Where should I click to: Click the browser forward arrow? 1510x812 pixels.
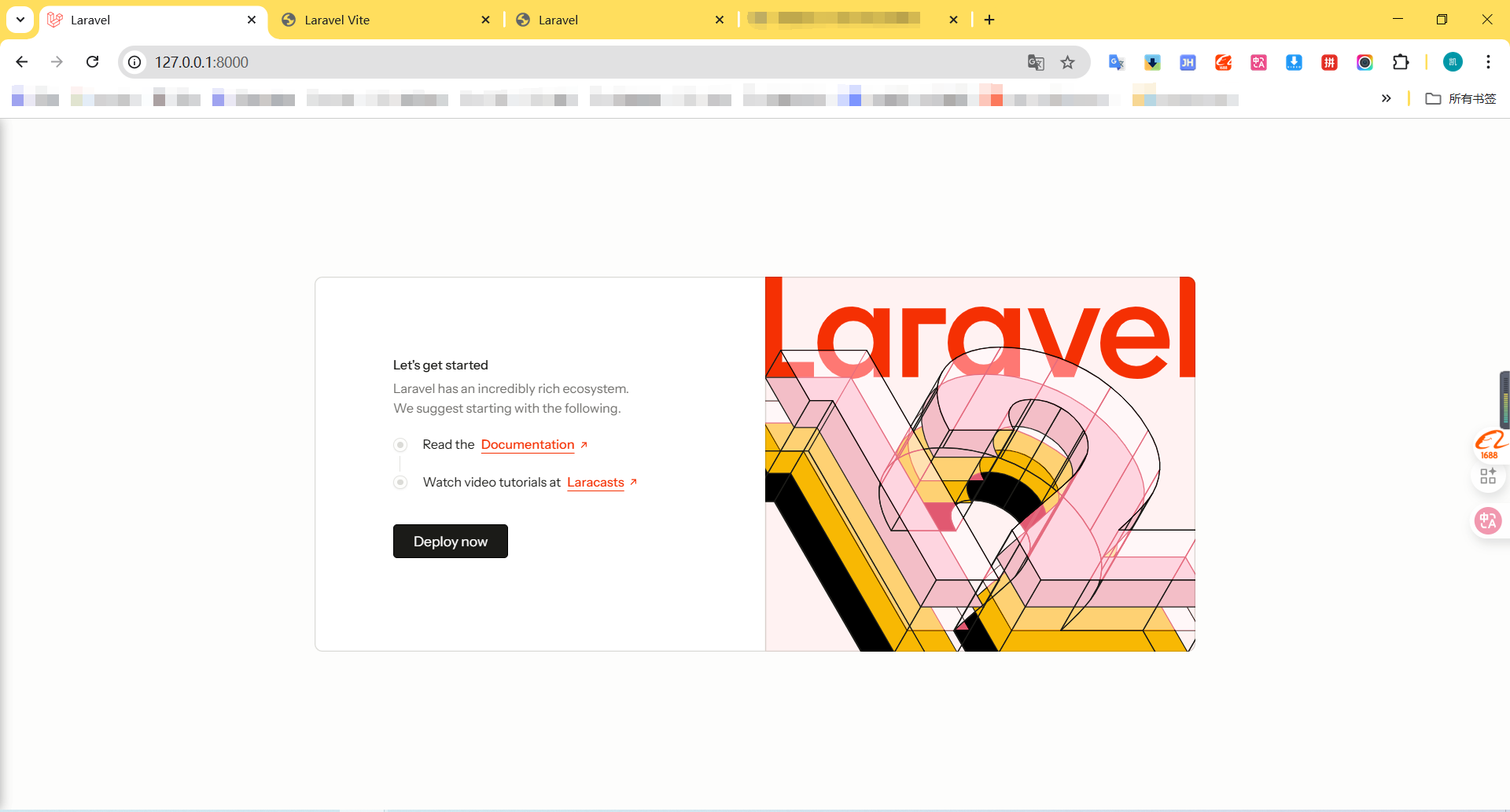coord(57,62)
